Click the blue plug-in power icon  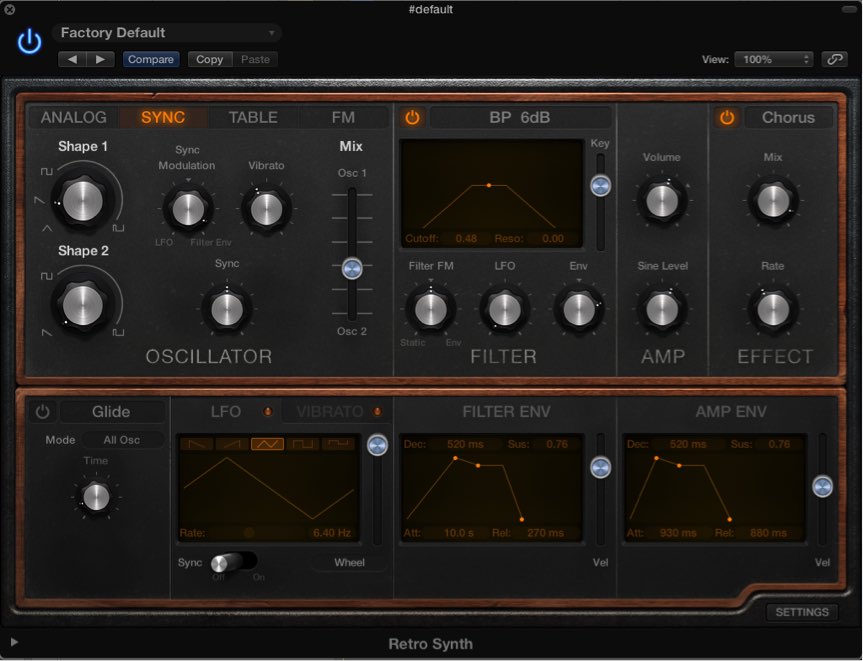click(x=30, y=41)
